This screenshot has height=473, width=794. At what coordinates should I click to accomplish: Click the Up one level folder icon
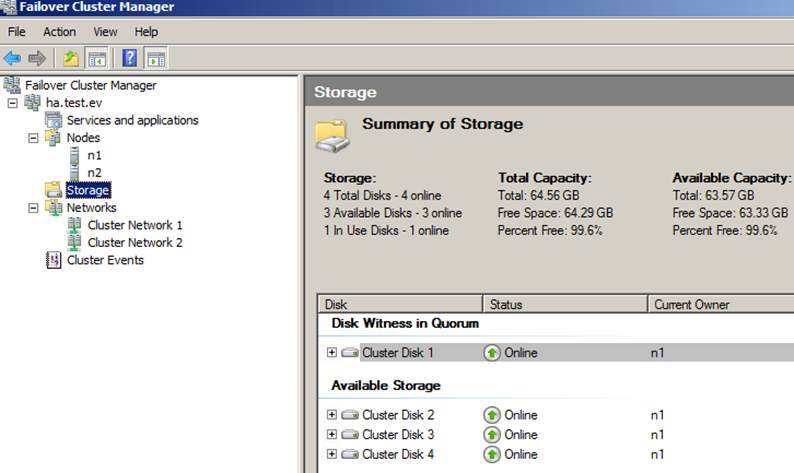click(x=71, y=59)
